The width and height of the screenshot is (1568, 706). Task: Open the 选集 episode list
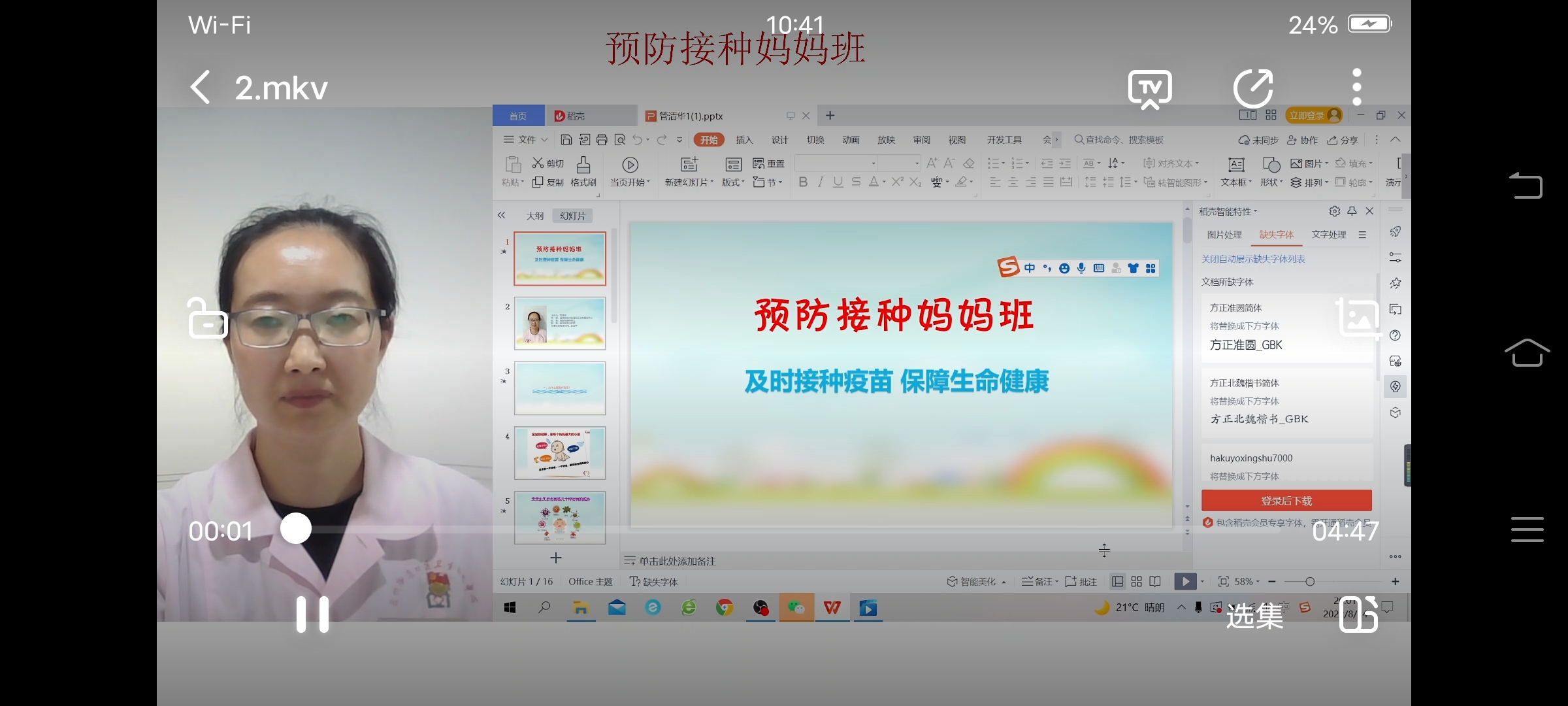pos(1254,616)
